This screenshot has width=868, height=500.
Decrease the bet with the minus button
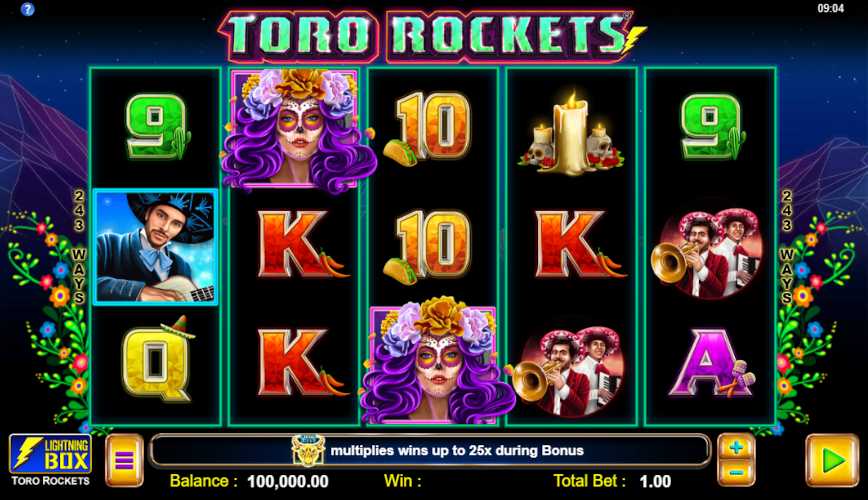pyautogui.click(x=736, y=473)
